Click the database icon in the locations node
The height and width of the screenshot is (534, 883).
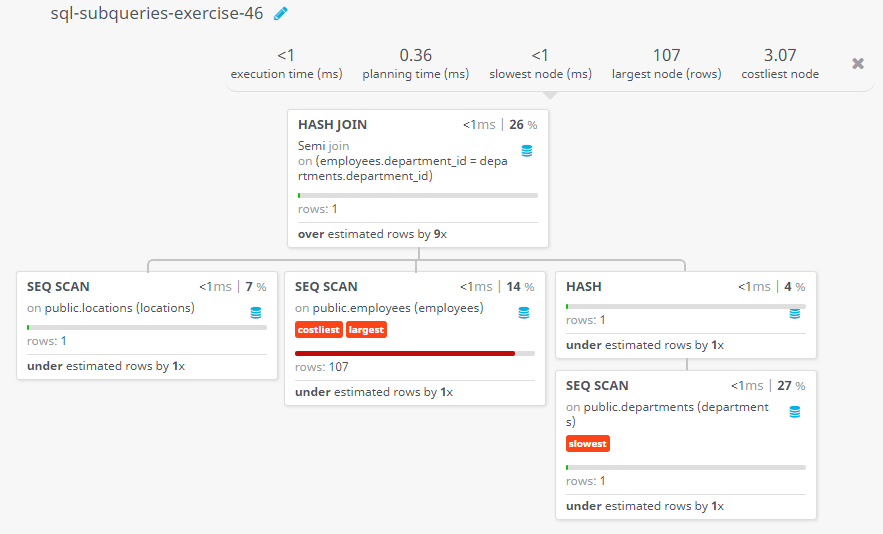(x=256, y=313)
